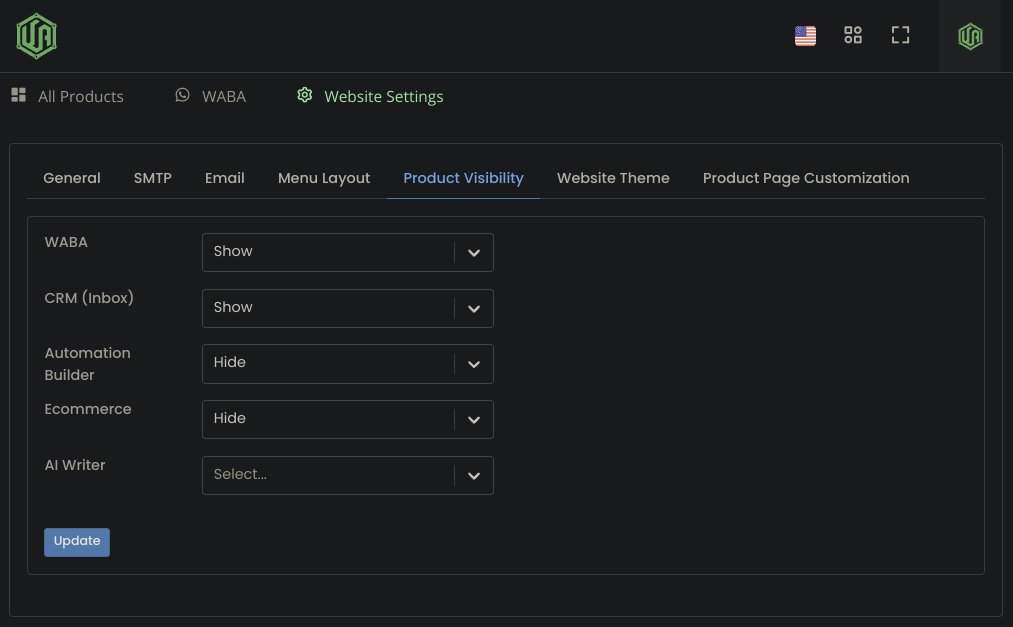Enter fullscreen using the expand icon
The width and height of the screenshot is (1013, 627).
click(900, 35)
